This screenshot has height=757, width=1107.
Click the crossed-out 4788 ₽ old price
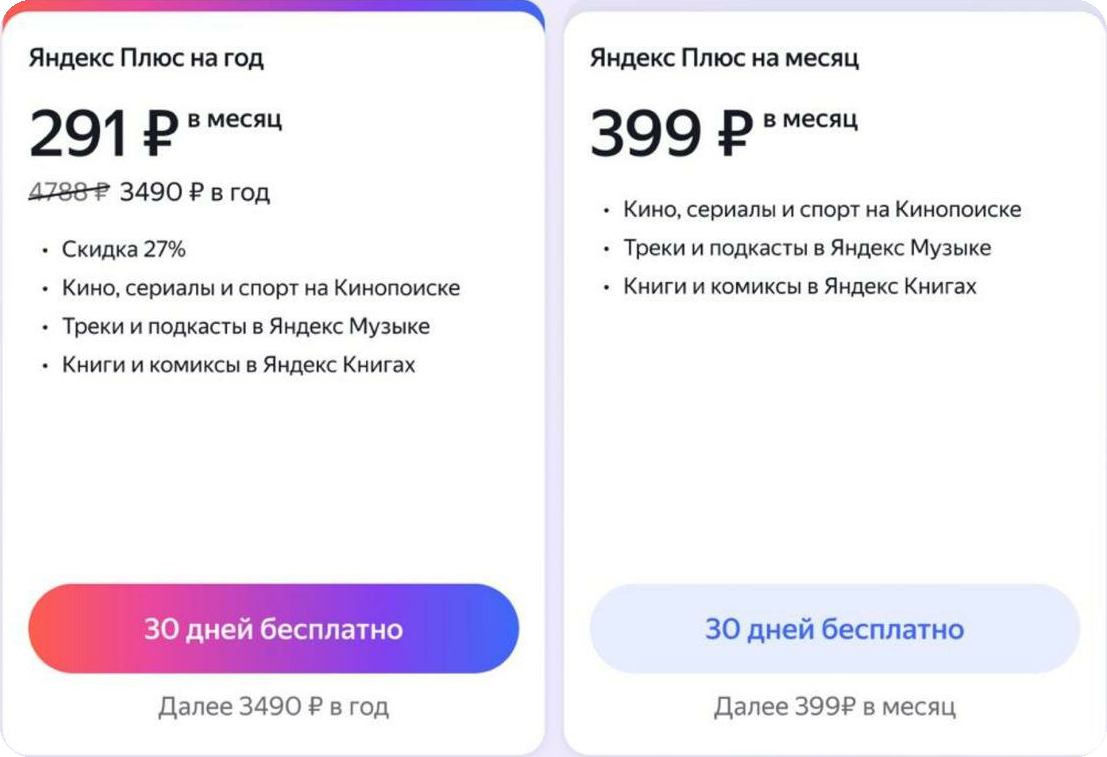(69, 192)
